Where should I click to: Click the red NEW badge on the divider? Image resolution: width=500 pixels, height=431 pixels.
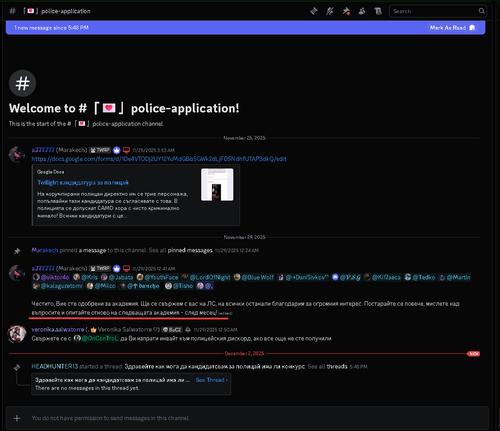tap(474, 354)
